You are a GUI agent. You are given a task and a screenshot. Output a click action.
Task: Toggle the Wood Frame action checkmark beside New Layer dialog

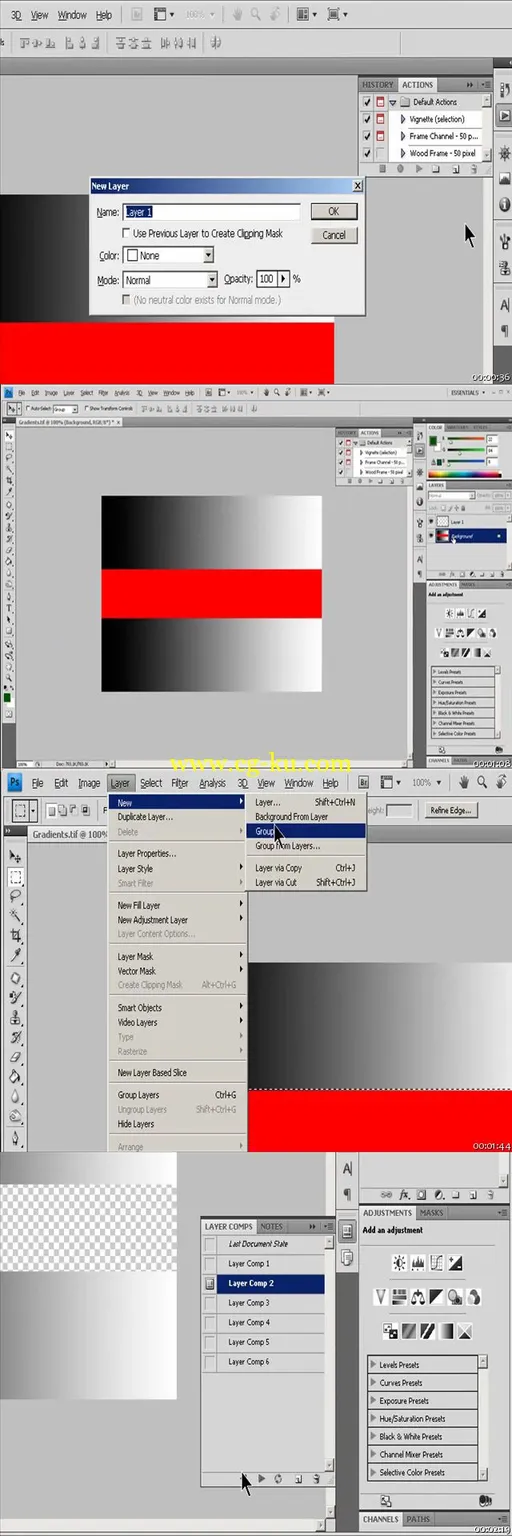click(367, 154)
